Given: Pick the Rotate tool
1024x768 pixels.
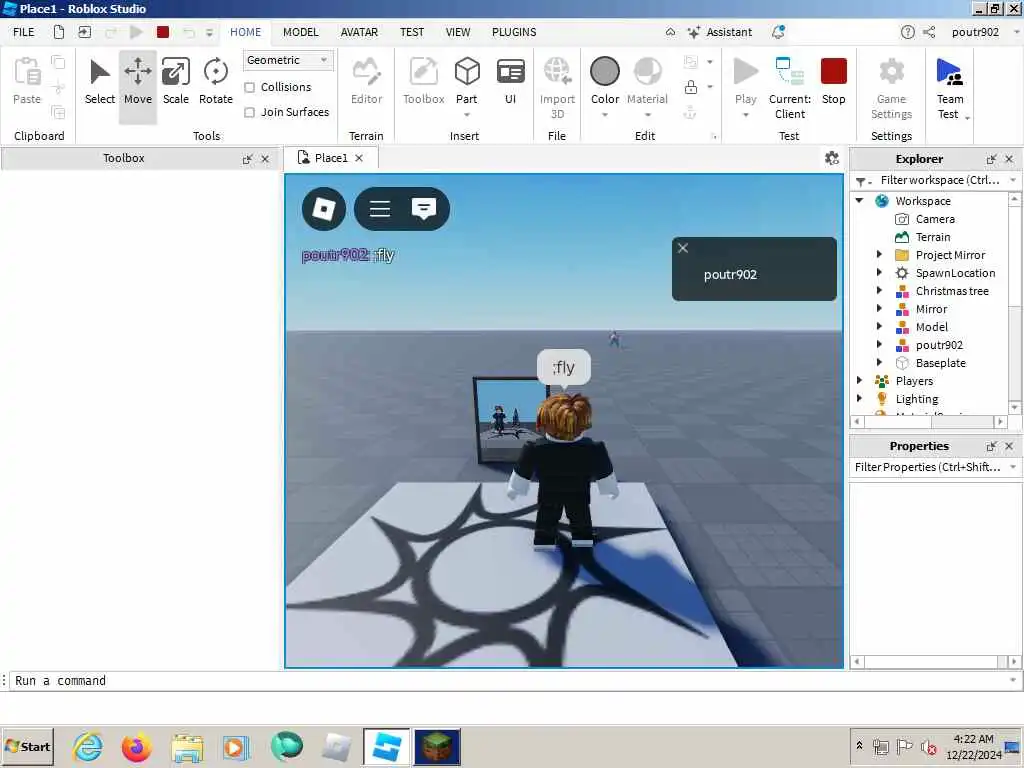Looking at the screenshot, I should (216, 82).
